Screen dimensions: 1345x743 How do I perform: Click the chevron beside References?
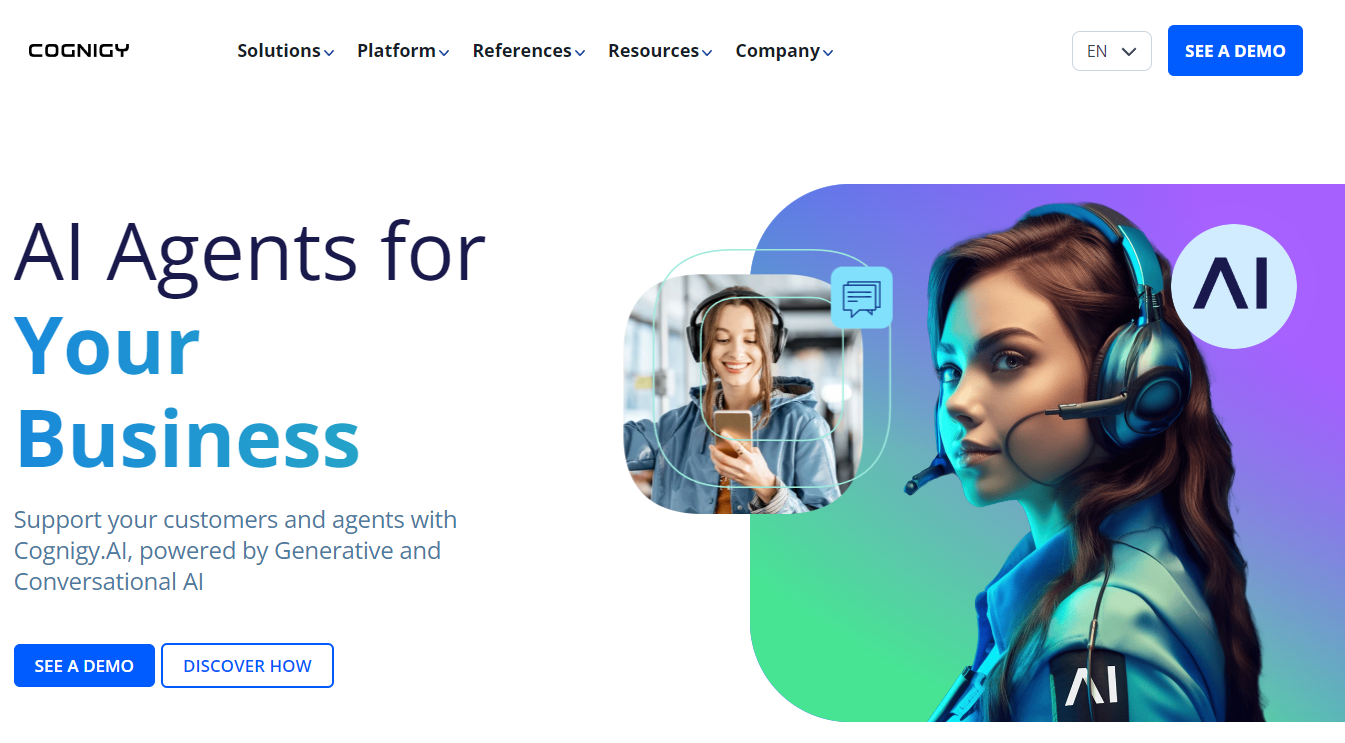(x=580, y=53)
